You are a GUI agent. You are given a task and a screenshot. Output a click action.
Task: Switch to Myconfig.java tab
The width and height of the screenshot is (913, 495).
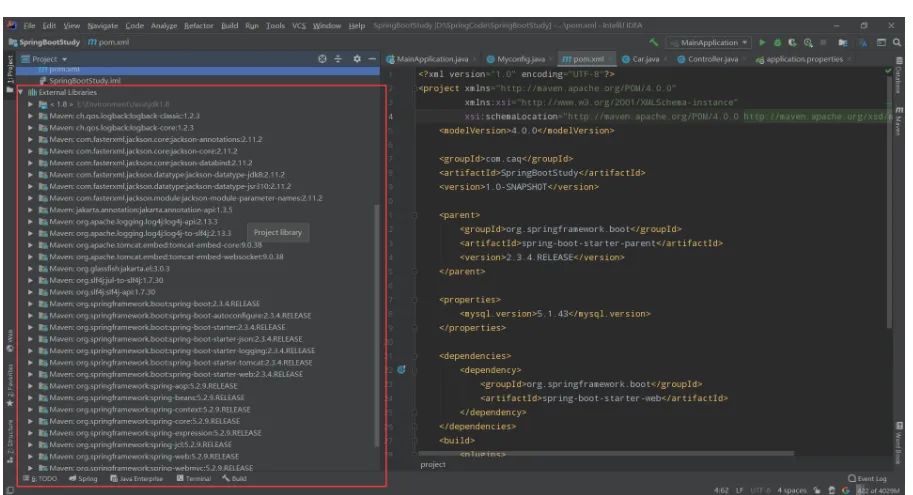click(x=521, y=59)
